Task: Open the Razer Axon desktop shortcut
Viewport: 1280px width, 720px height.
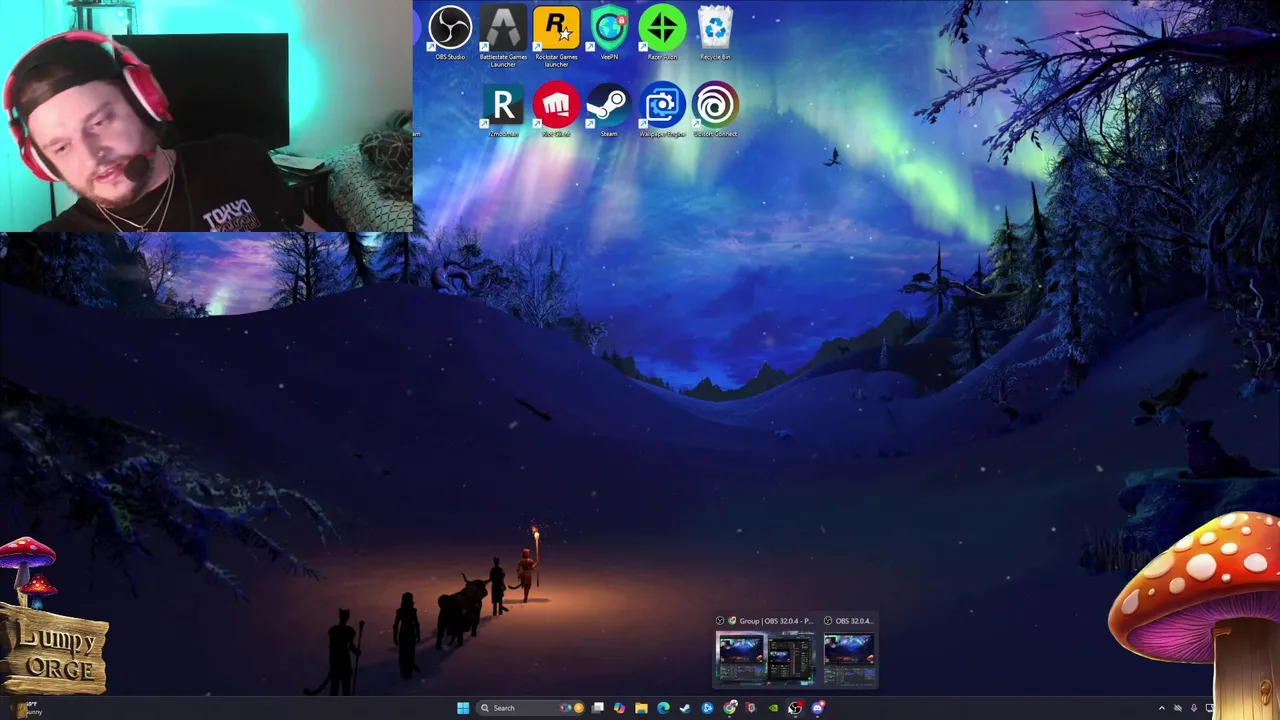Action: point(662,33)
